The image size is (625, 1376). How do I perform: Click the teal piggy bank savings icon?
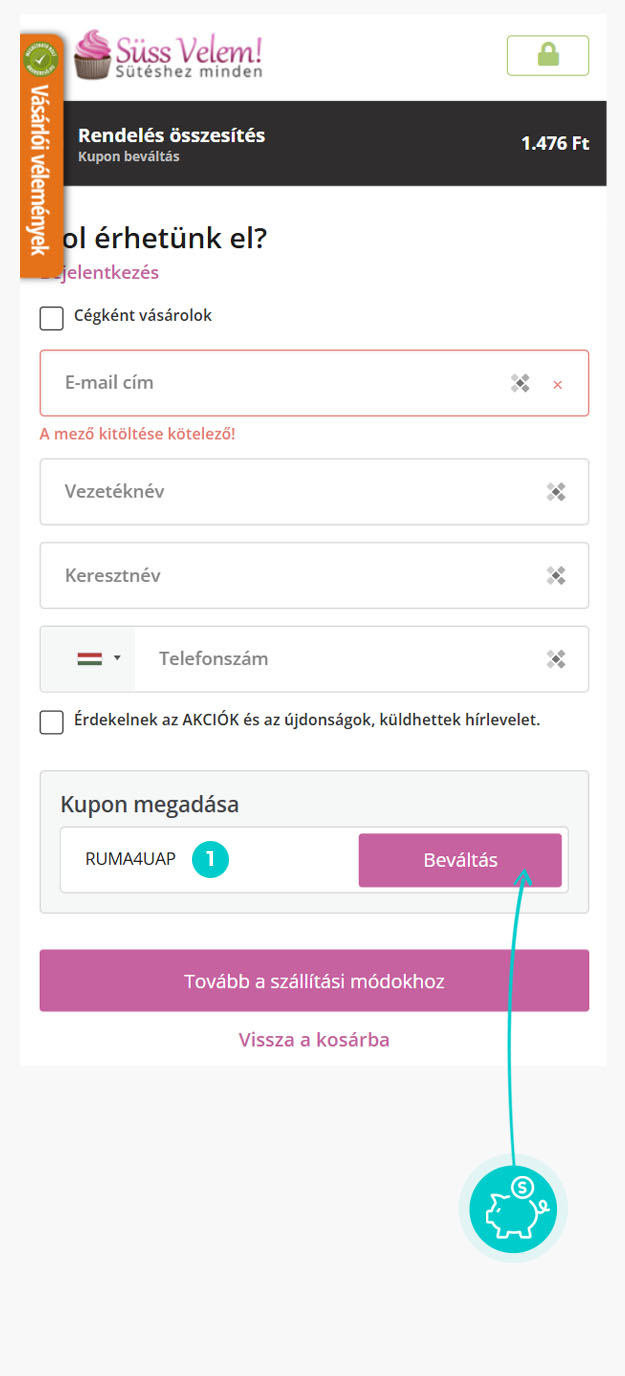click(513, 1208)
